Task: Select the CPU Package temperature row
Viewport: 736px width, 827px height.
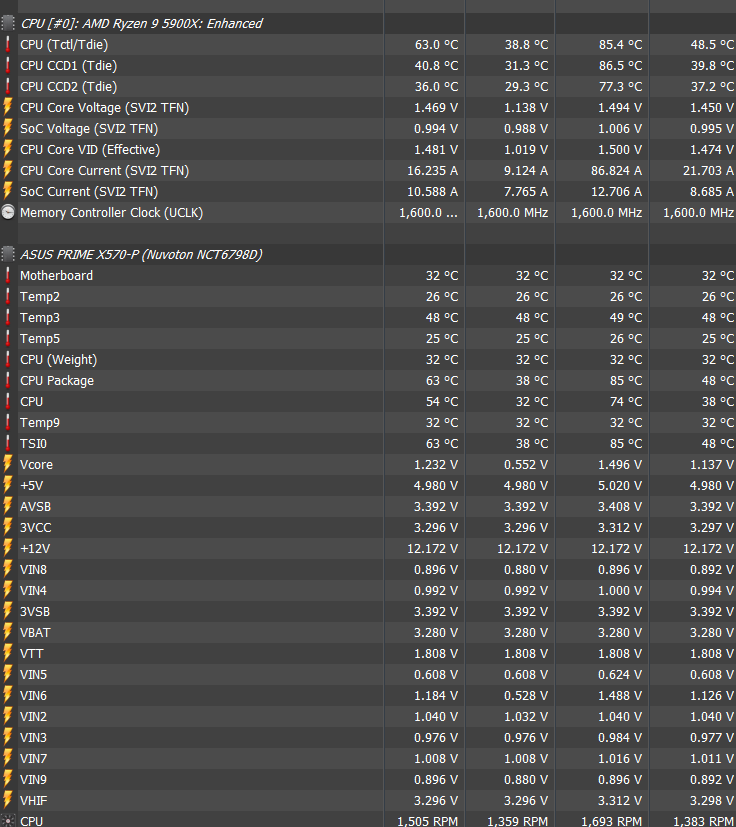Action: pyautogui.click(x=57, y=381)
